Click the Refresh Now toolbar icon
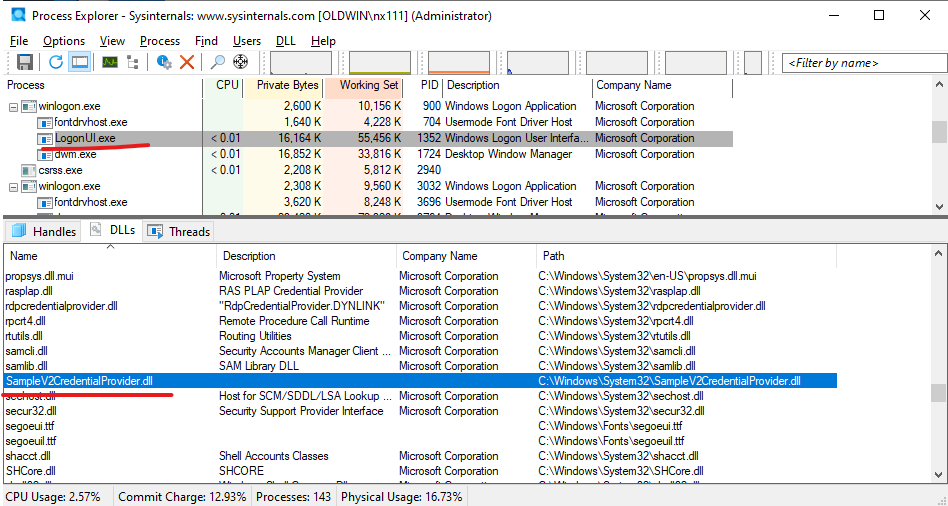This screenshot has height=506, width=948. pyautogui.click(x=56, y=62)
